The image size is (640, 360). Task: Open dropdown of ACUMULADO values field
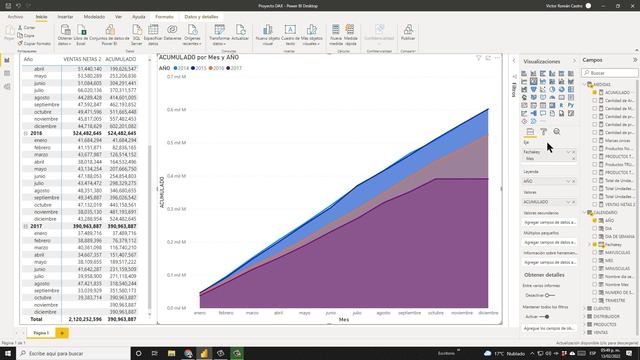tap(568, 202)
